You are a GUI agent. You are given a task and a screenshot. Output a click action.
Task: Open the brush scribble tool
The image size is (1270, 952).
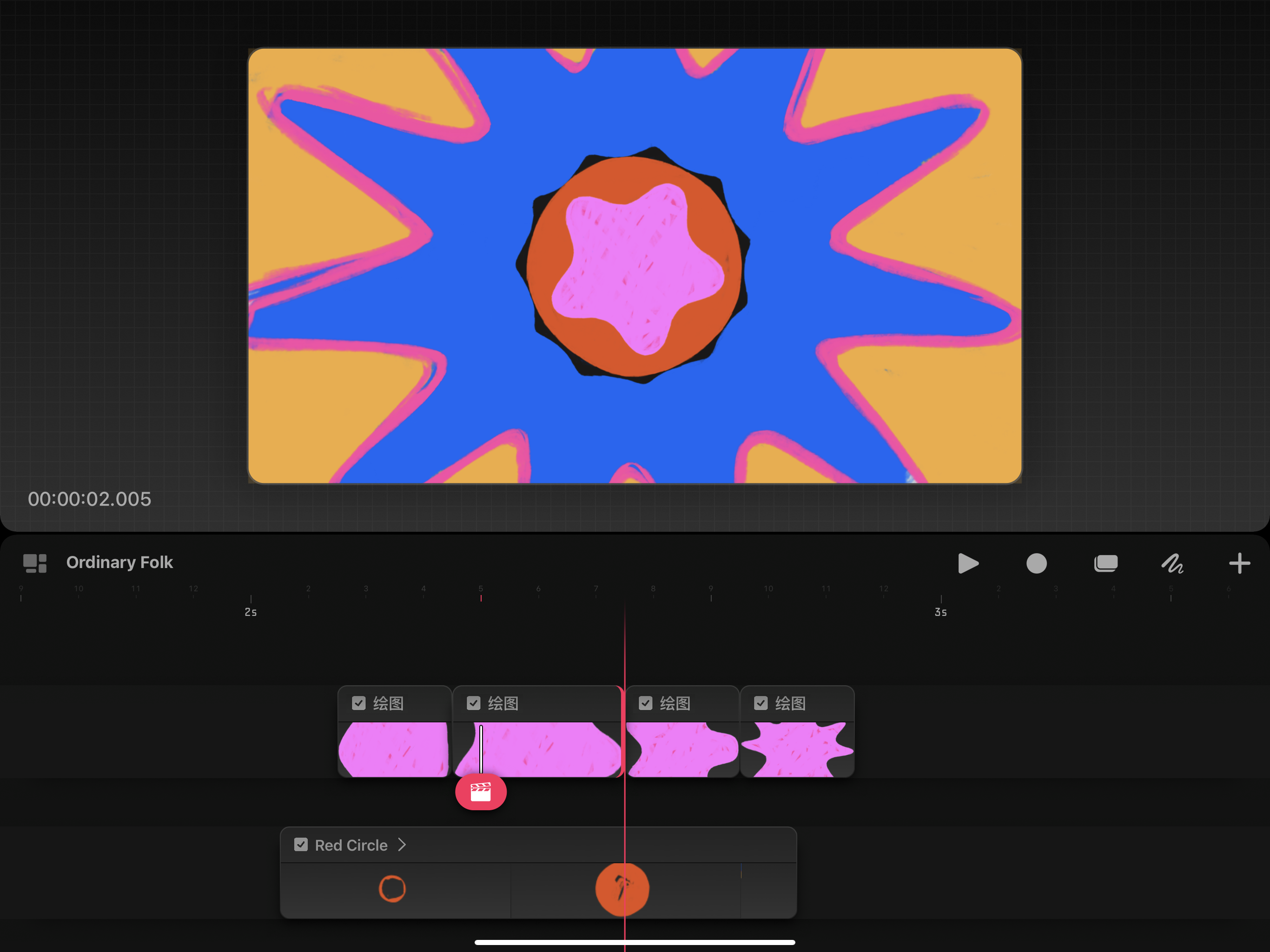[1172, 563]
